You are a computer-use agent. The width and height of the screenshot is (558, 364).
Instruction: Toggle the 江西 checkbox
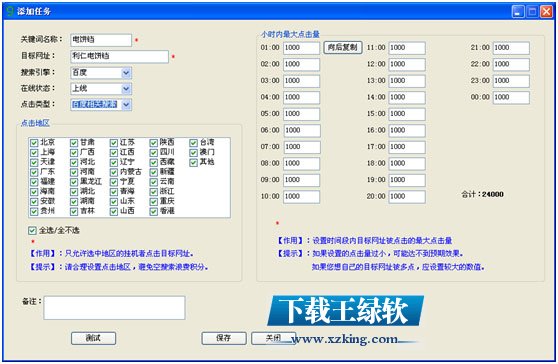[114, 153]
